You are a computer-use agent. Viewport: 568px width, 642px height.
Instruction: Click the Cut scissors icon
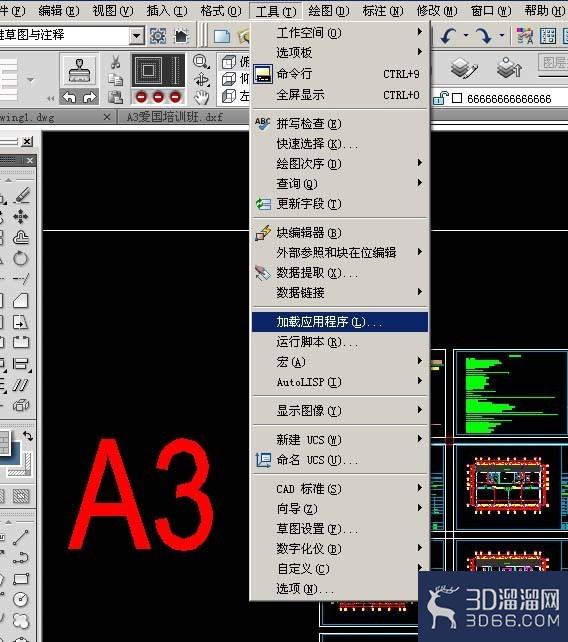(115, 63)
